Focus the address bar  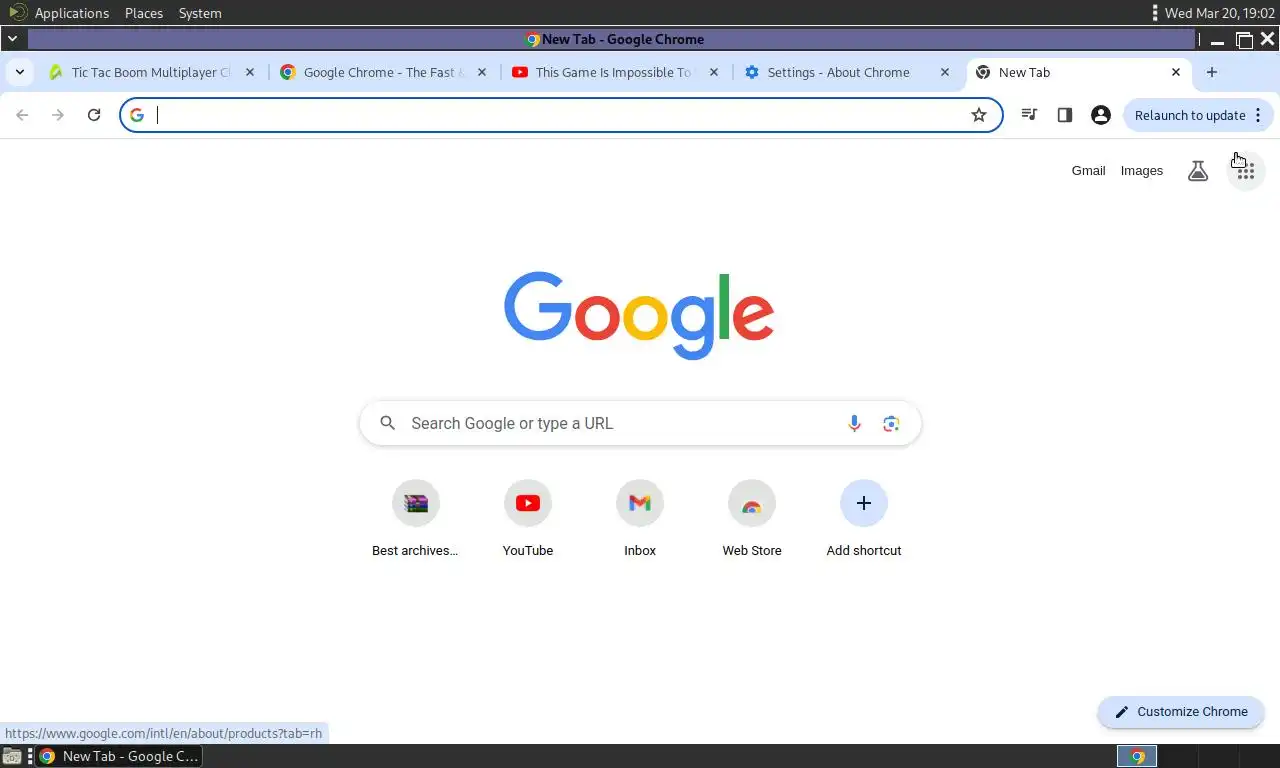pyautogui.click(x=560, y=115)
